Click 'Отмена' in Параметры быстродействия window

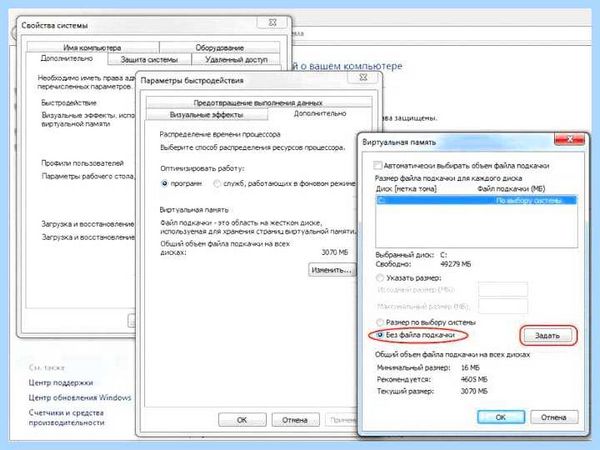[x=295, y=420]
